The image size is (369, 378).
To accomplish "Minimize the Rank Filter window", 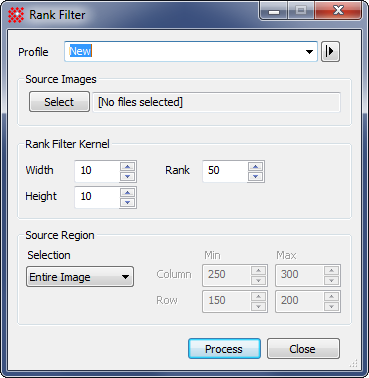I will pyautogui.click(x=274, y=11).
